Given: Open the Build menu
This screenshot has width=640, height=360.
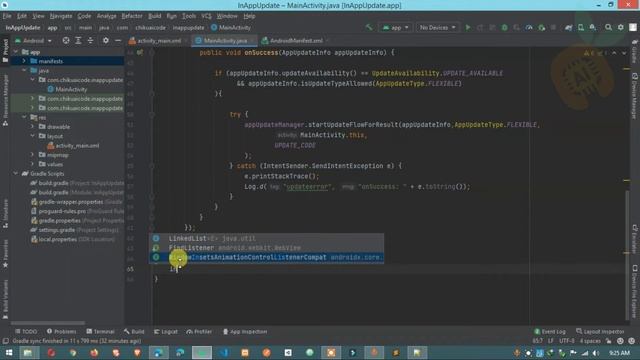Looking at the screenshot, I should (154, 16).
